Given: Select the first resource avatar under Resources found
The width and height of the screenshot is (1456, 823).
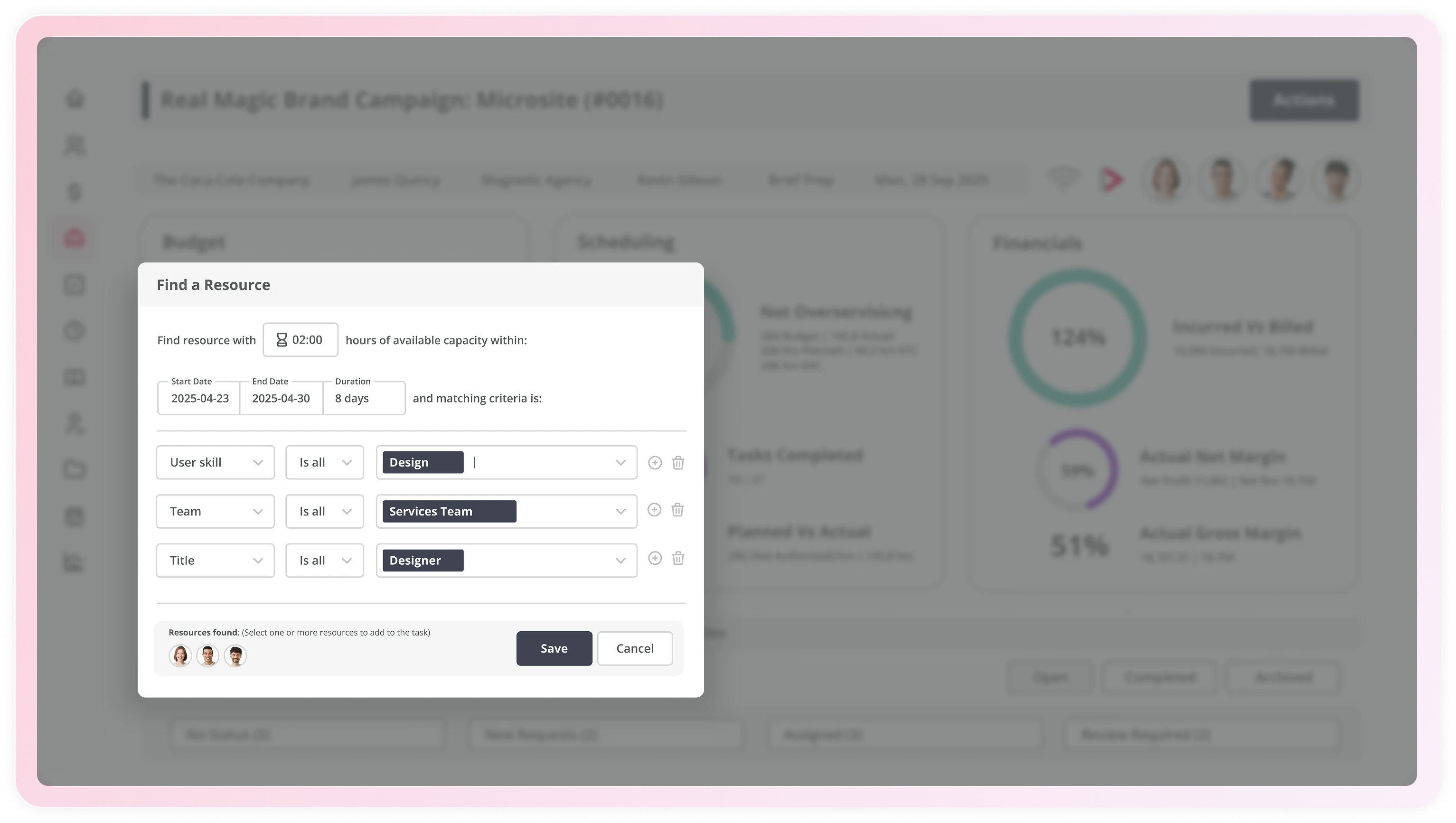Looking at the screenshot, I should [180, 655].
